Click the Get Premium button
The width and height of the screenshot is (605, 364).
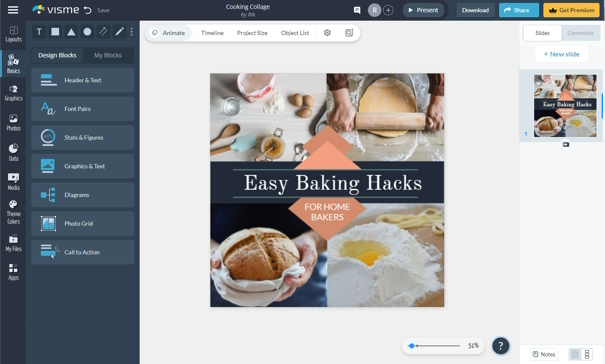(x=571, y=10)
